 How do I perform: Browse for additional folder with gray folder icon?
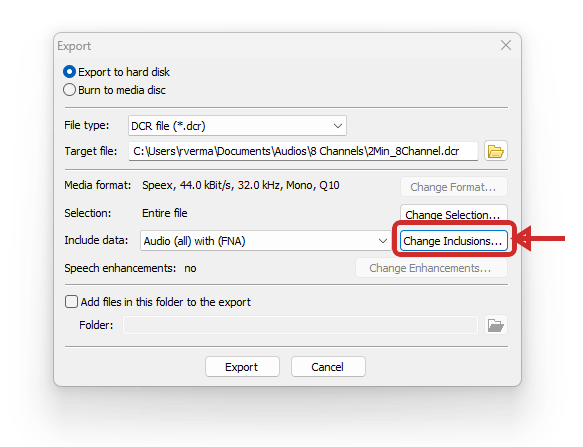496,325
